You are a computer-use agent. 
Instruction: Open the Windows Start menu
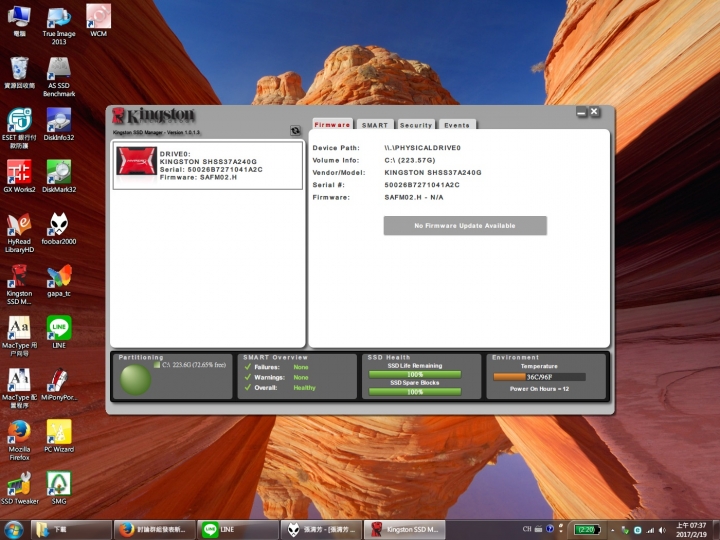coord(14,530)
